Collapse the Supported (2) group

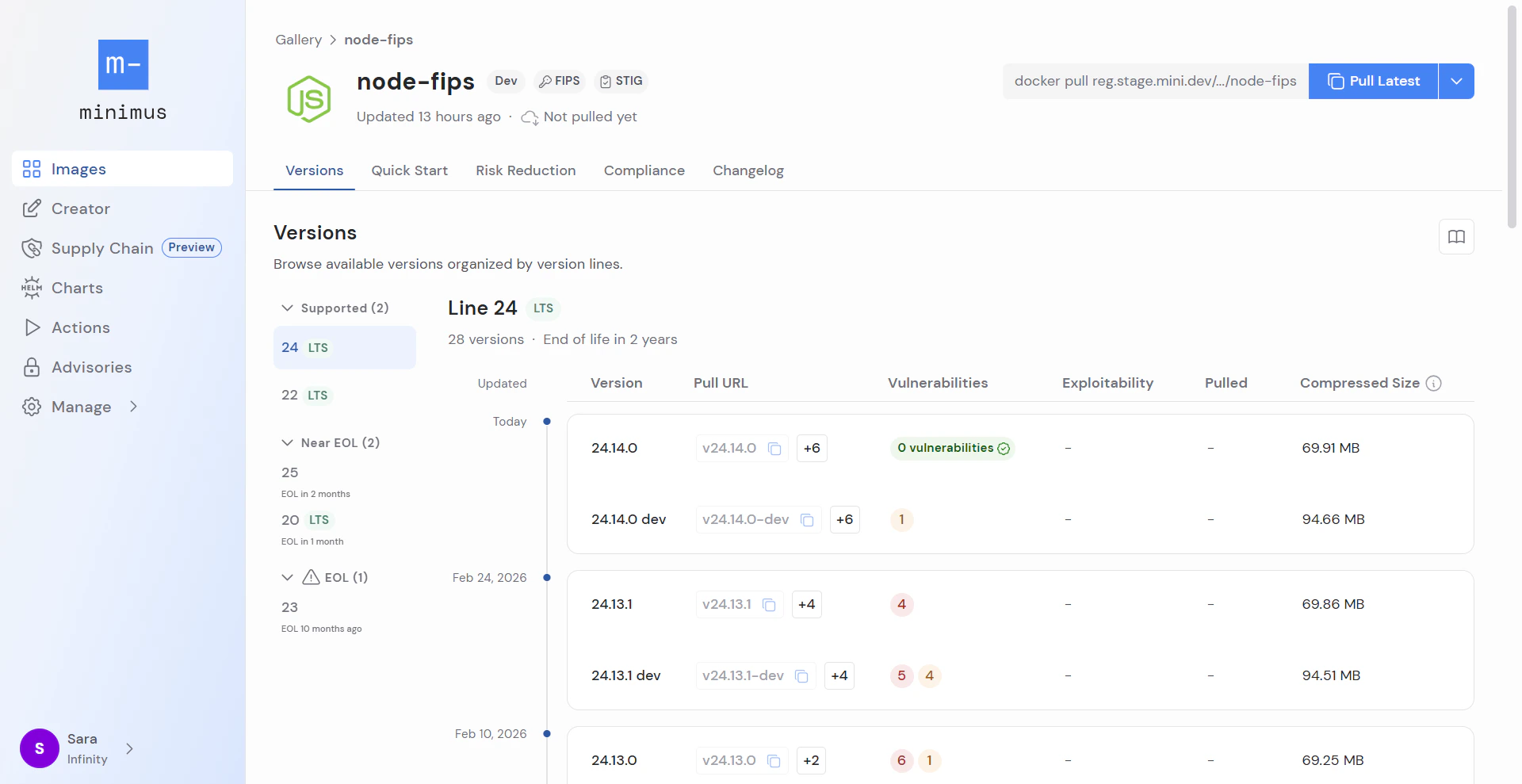click(x=287, y=308)
